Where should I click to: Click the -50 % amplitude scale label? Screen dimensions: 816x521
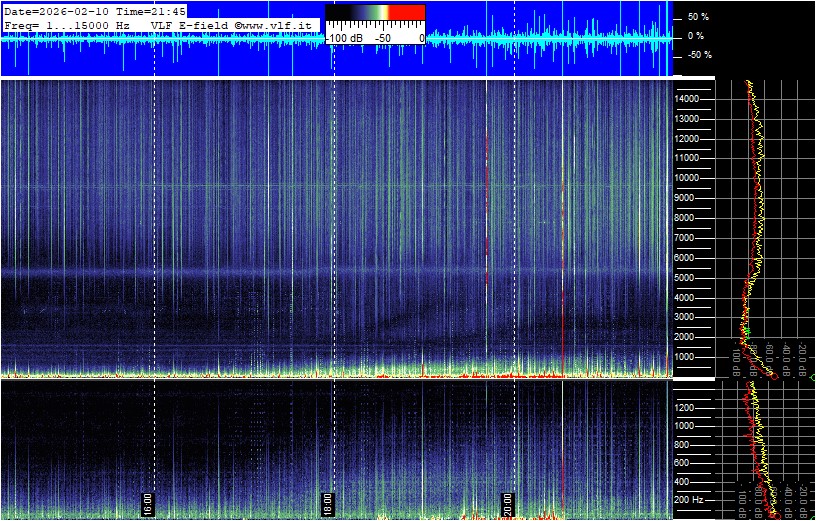(x=697, y=55)
